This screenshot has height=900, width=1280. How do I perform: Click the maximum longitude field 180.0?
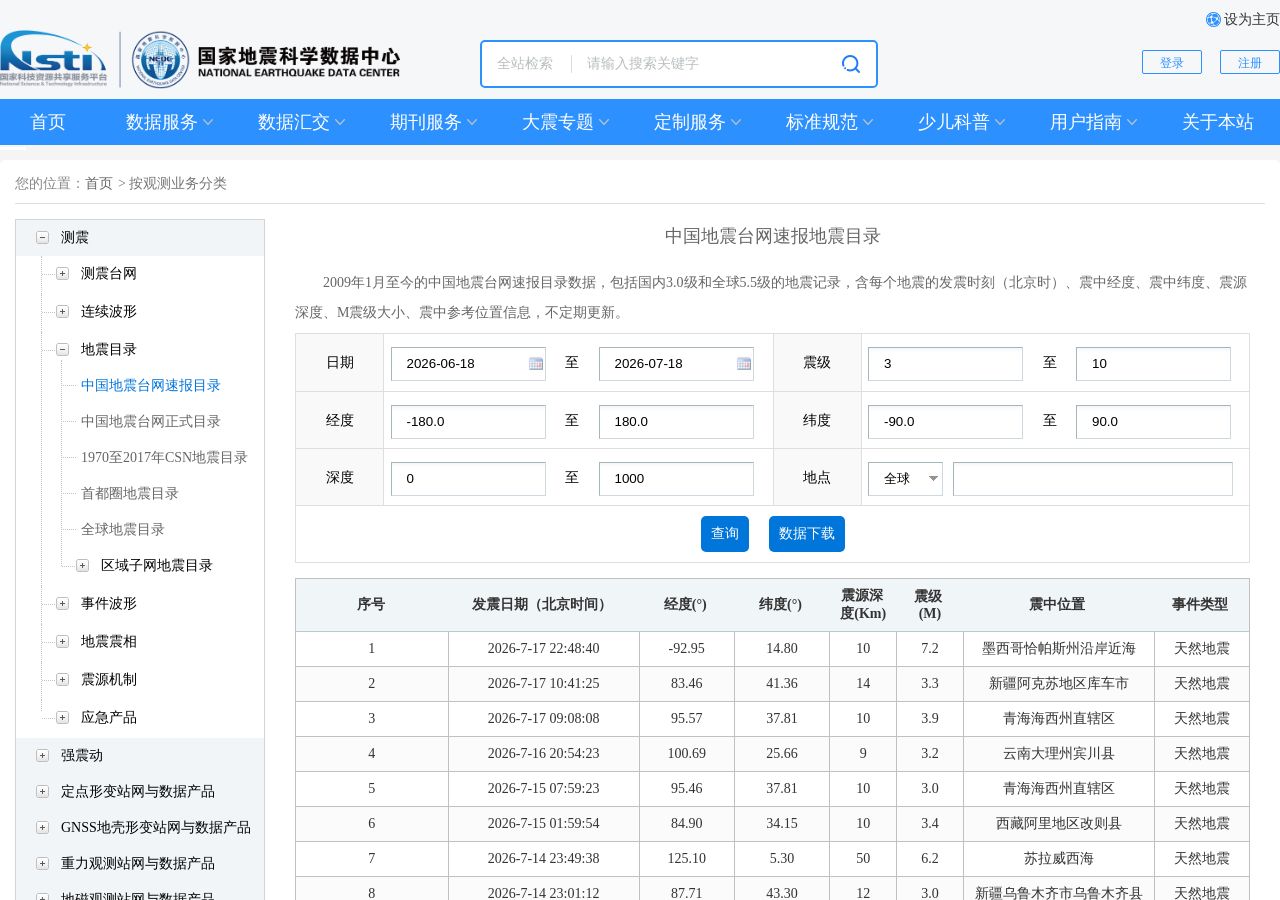(x=676, y=422)
